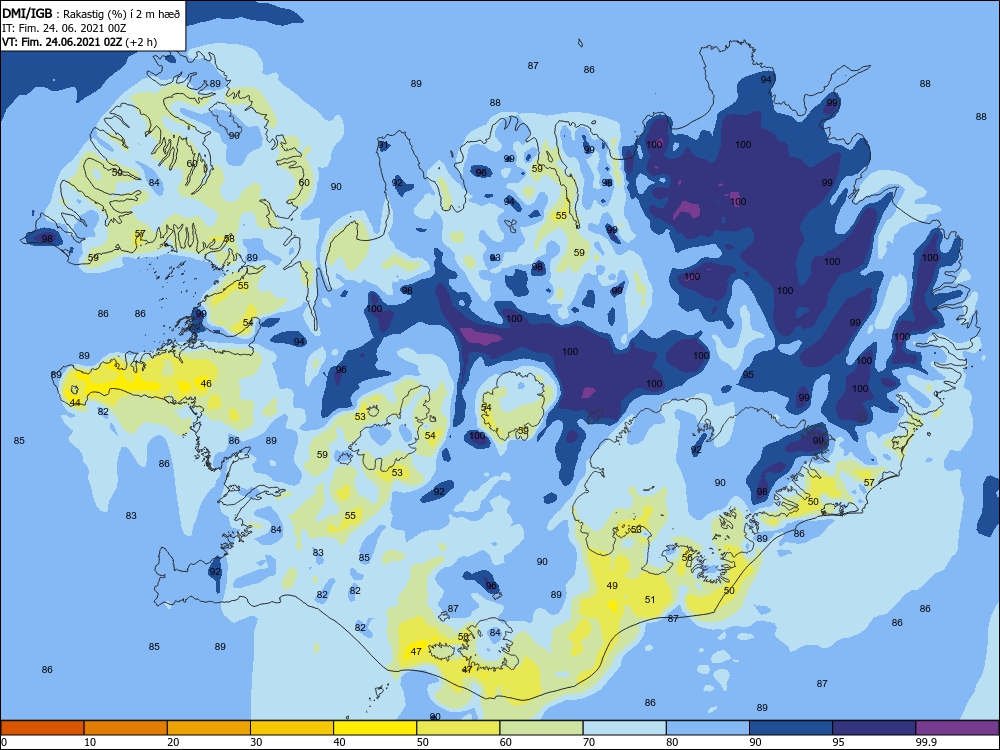This screenshot has height=750, width=1000.
Task: Click the bright yellow 40–50 legend swatch
Action: click(375, 728)
